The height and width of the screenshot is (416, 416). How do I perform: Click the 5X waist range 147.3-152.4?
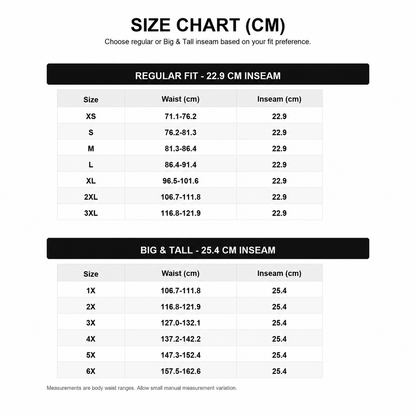(x=180, y=355)
